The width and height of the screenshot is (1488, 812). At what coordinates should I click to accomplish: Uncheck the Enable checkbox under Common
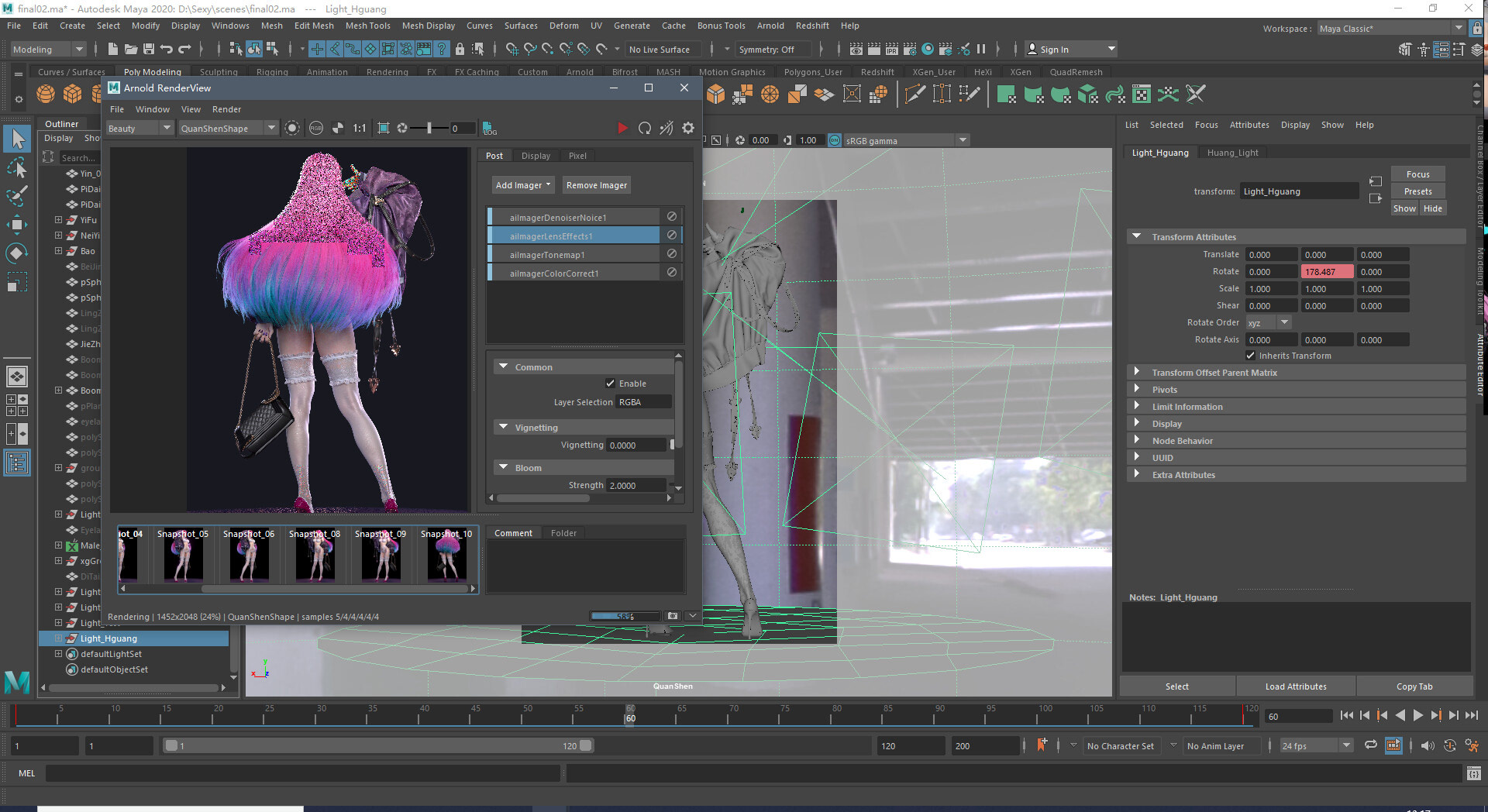click(x=610, y=384)
